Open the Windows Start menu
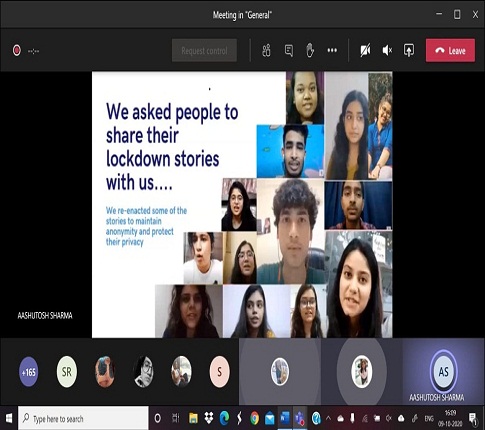 point(9,418)
